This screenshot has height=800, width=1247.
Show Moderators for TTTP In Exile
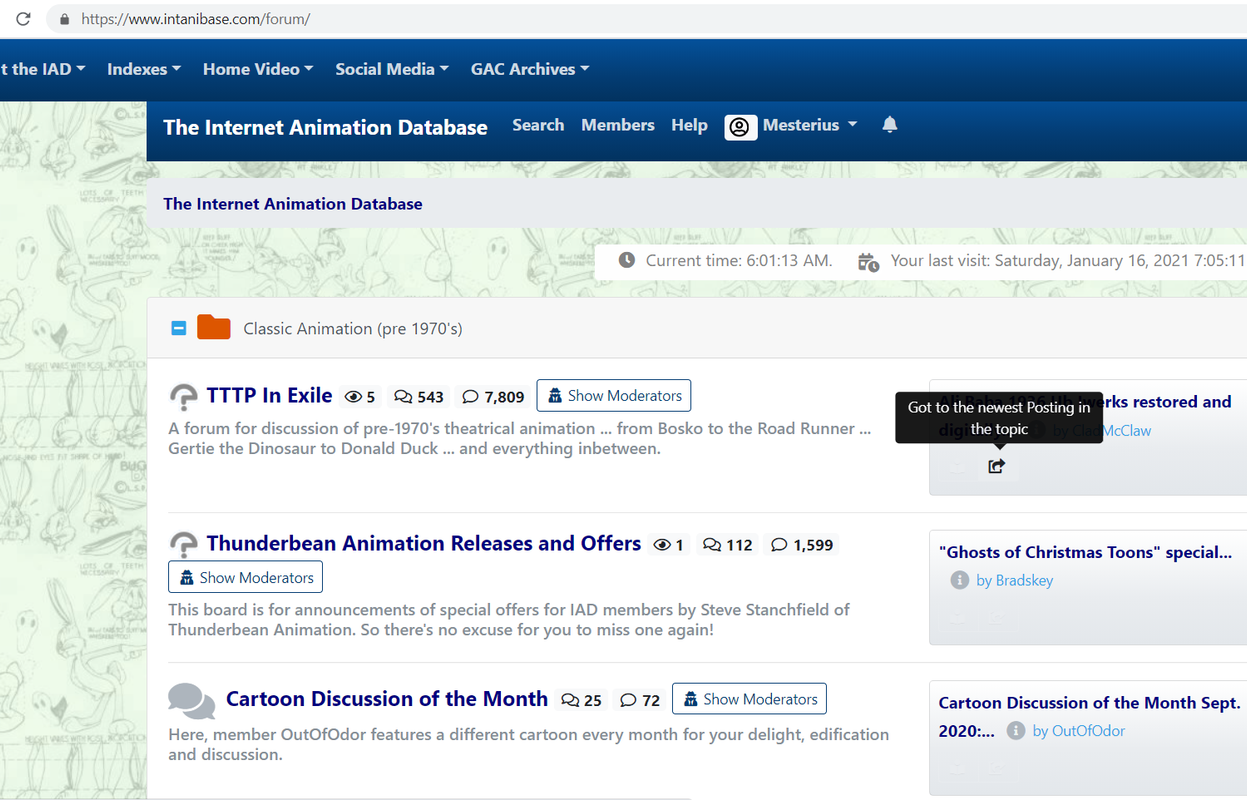tap(614, 396)
